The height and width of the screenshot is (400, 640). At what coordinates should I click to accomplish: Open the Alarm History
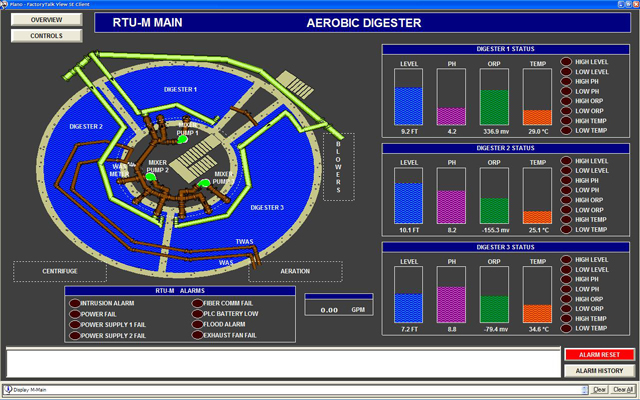tap(599, 371)
